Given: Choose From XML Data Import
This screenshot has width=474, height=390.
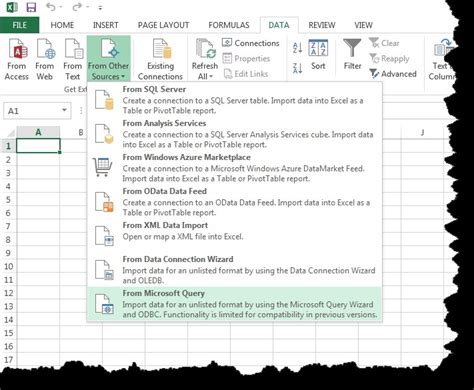Looking at the screenshot, I should [x=235, y=235].
